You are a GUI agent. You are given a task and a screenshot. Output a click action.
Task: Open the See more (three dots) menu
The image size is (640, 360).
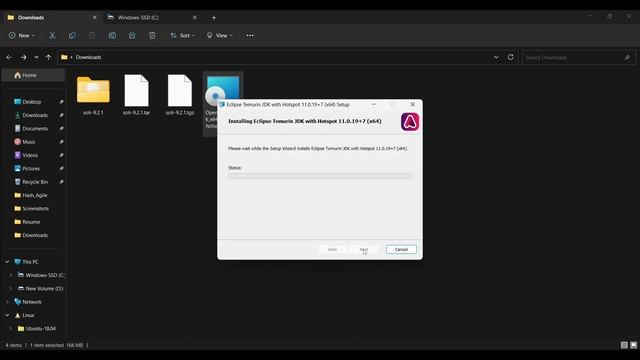pos(250,36)
